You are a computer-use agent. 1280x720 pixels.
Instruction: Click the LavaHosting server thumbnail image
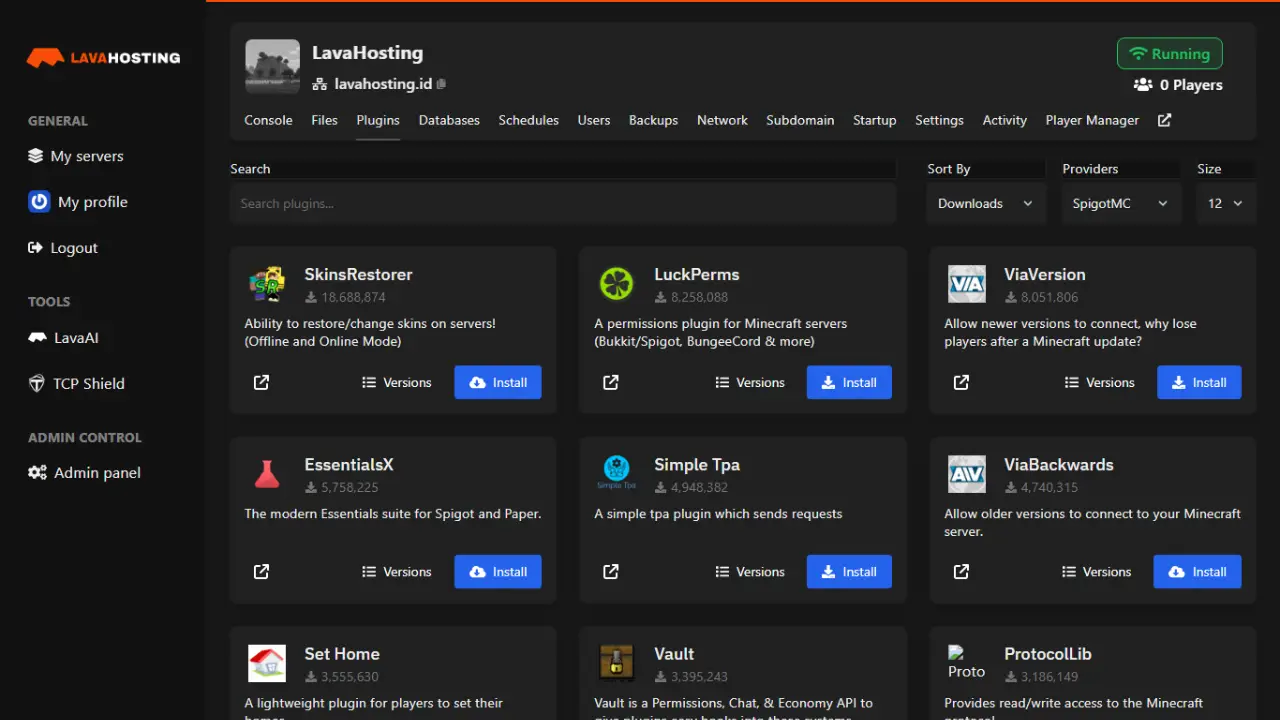[x=272, y=67]
